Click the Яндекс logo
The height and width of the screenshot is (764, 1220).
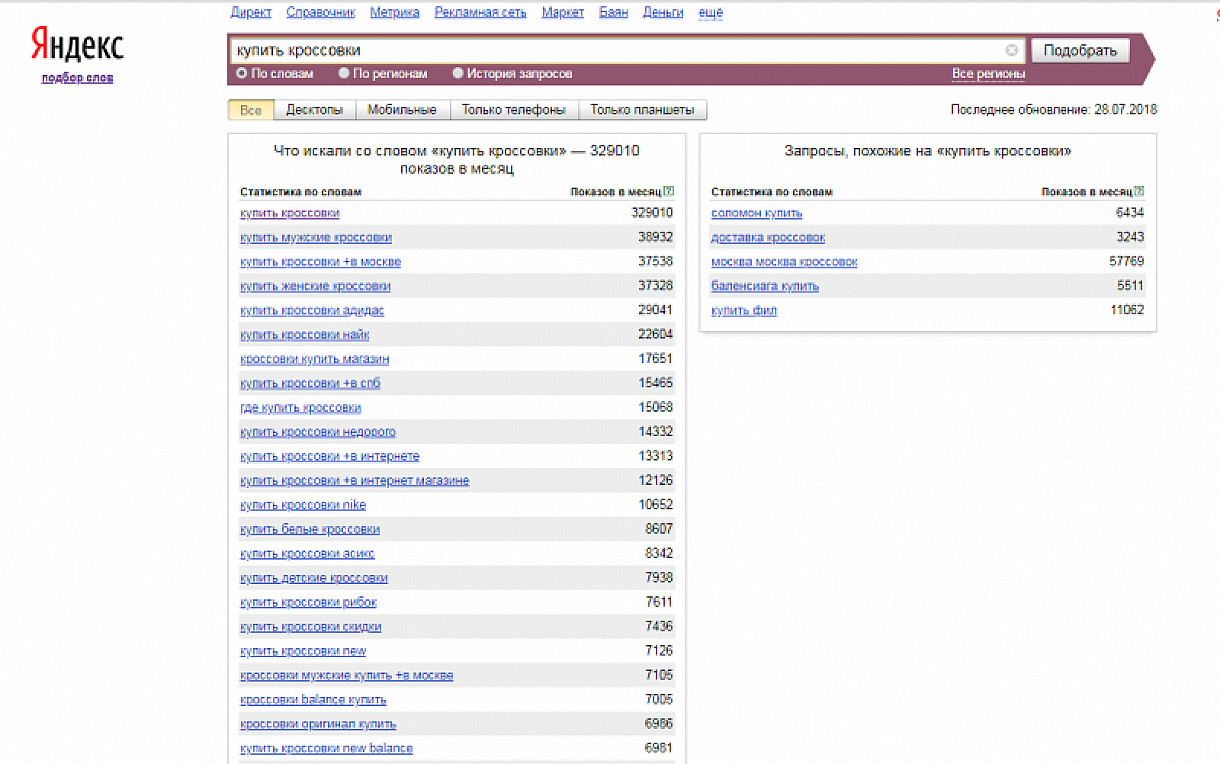tap(77, 45)
